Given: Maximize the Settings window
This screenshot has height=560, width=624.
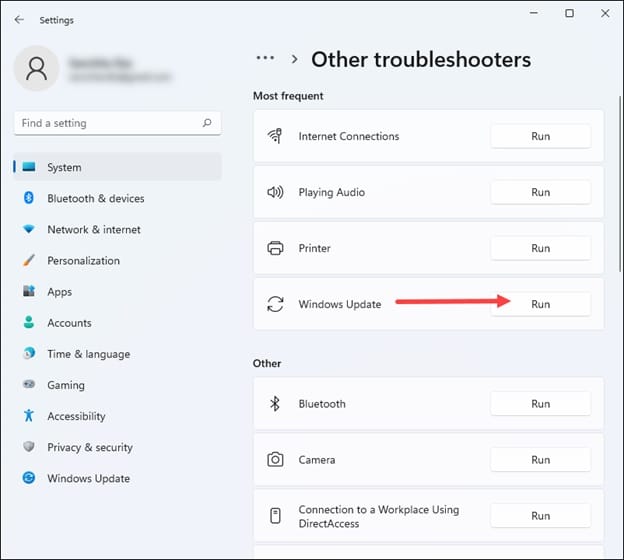Looking at the screenshot, I should [x=569, y=13].
